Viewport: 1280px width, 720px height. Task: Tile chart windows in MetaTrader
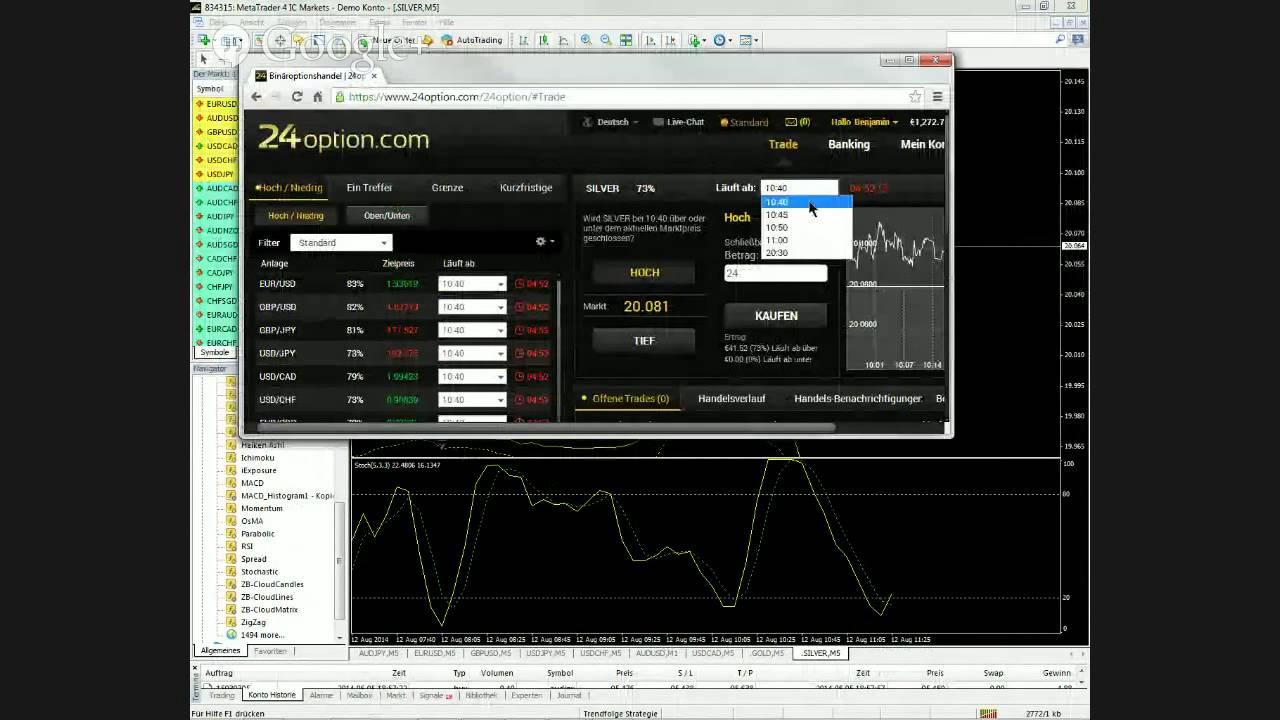[x=626, y=41]
